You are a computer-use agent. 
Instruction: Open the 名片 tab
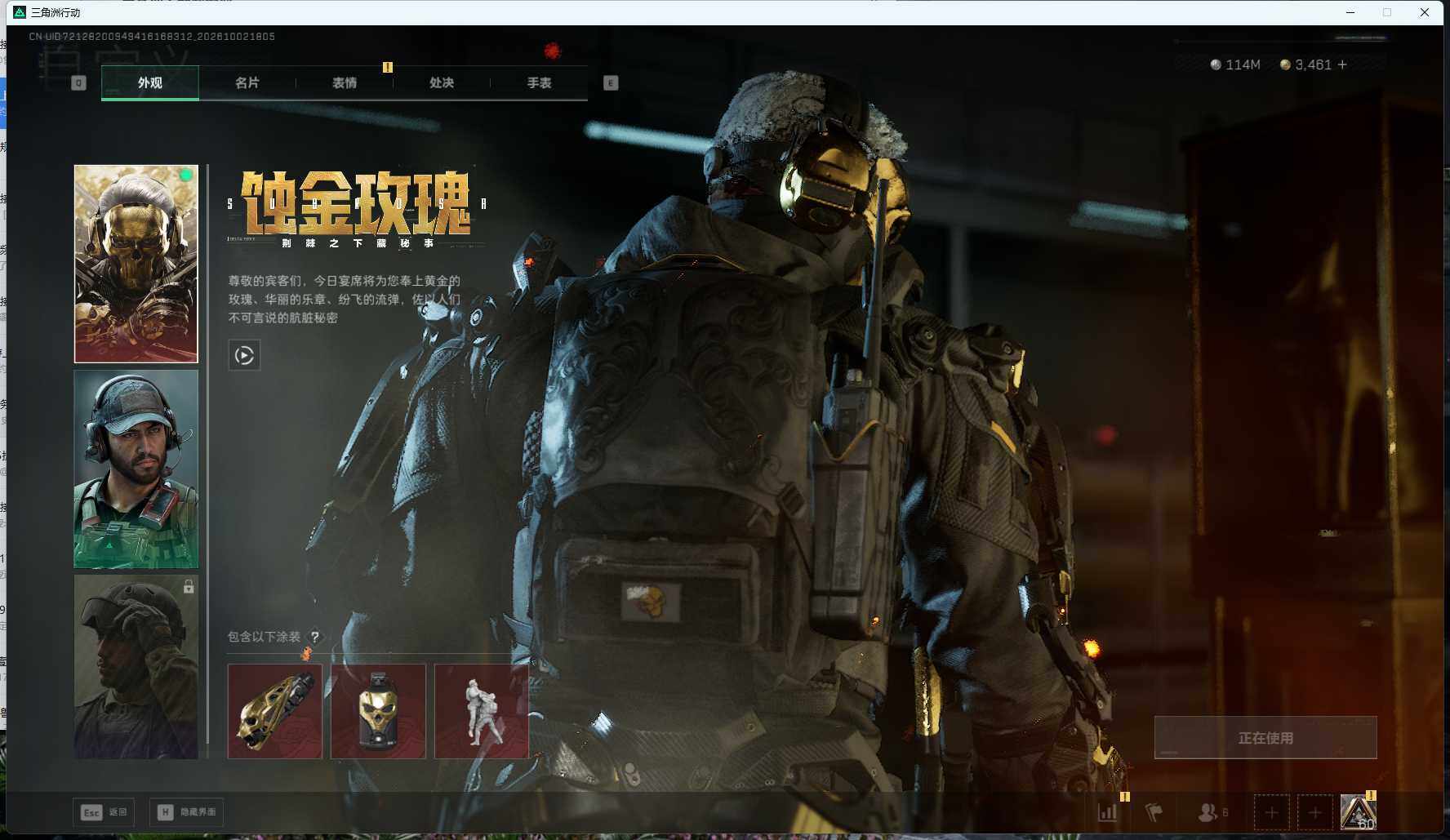(x=247, y=82)
